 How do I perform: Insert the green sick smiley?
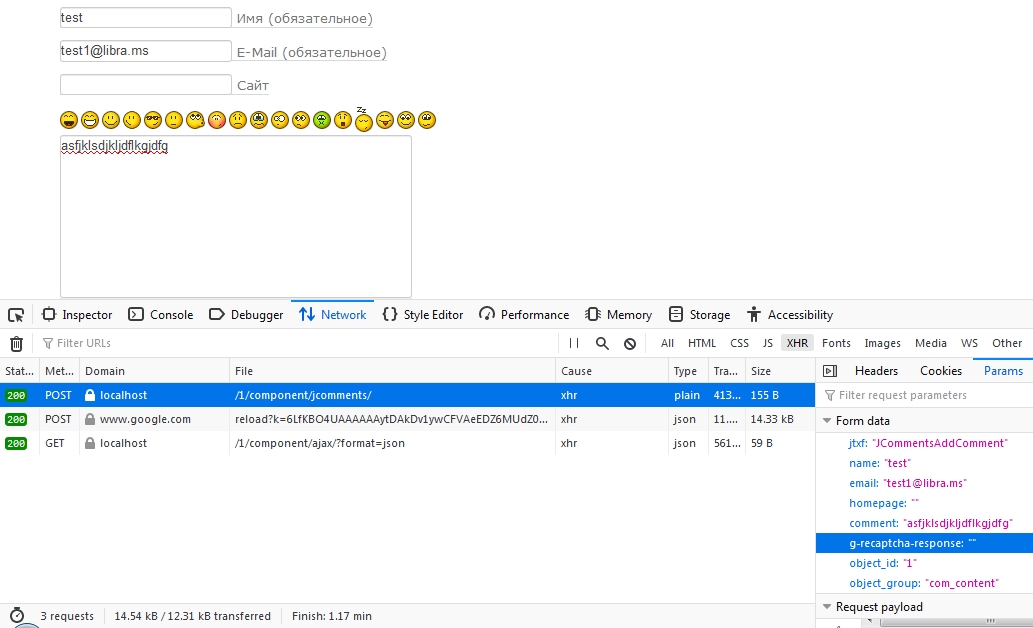321,120
